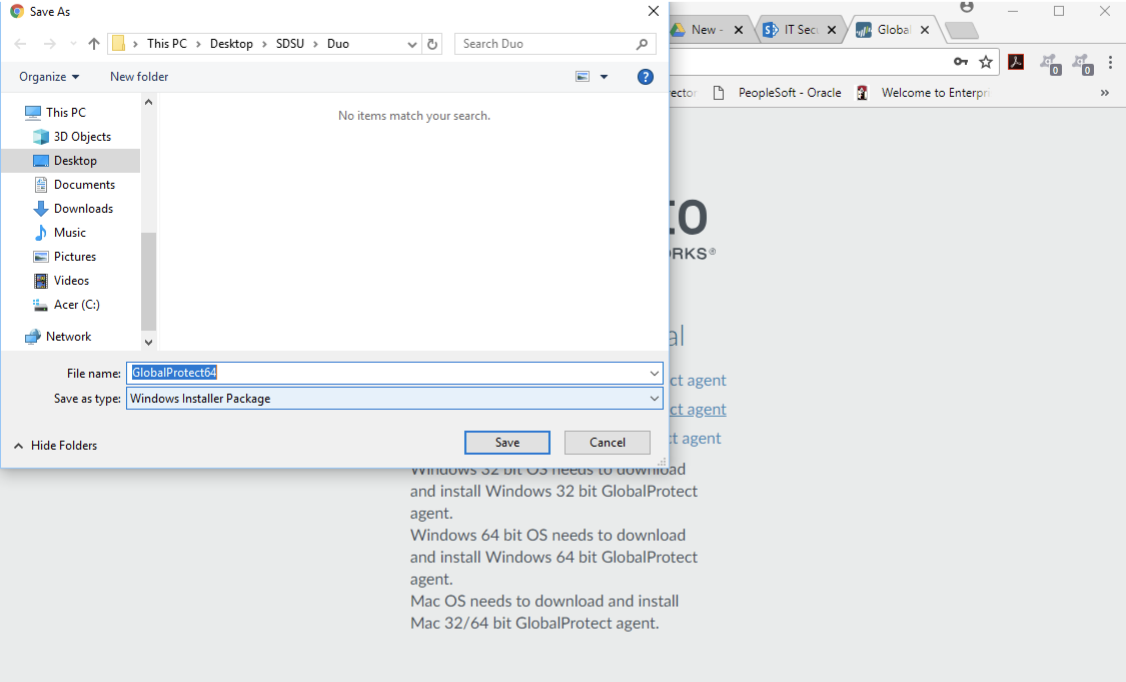Click saved password key icon
Screen dimensions: 1126x682
coord(961,62)
